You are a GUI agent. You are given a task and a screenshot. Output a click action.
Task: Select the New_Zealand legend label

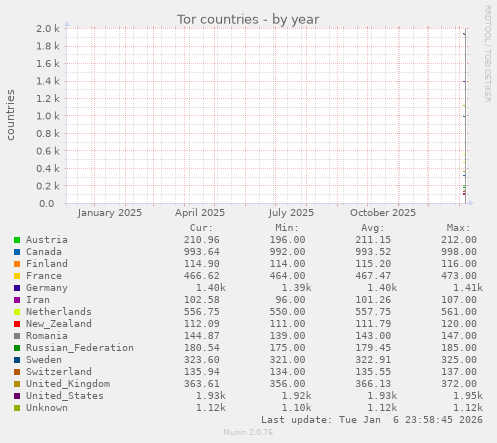click(x=59, y=324)
